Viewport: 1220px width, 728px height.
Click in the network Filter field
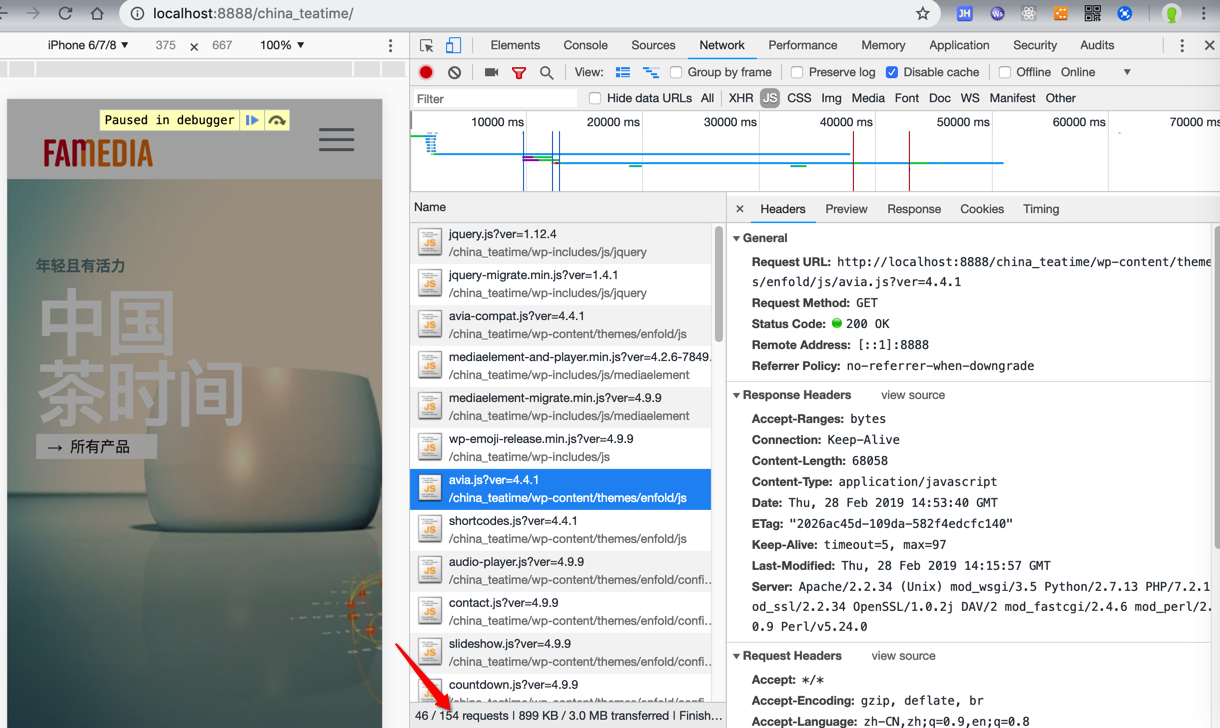(496, 99)
